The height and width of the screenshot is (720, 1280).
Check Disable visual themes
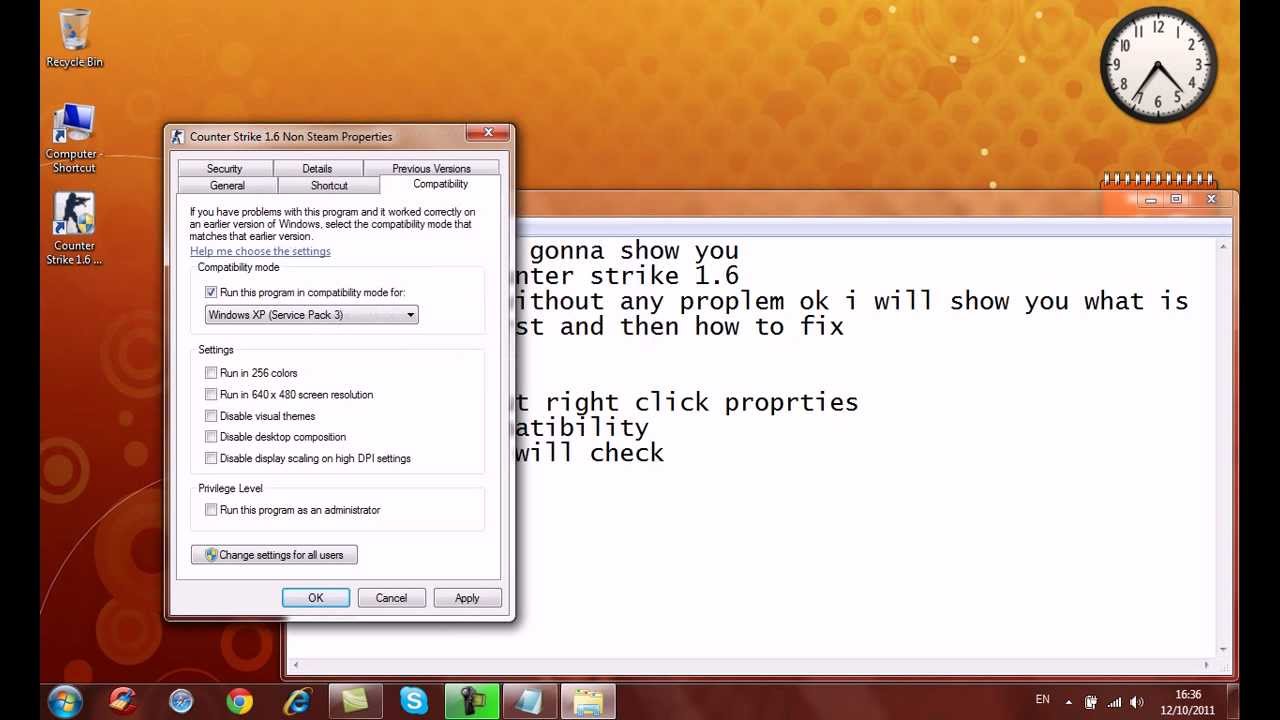(x=211, y=416)
